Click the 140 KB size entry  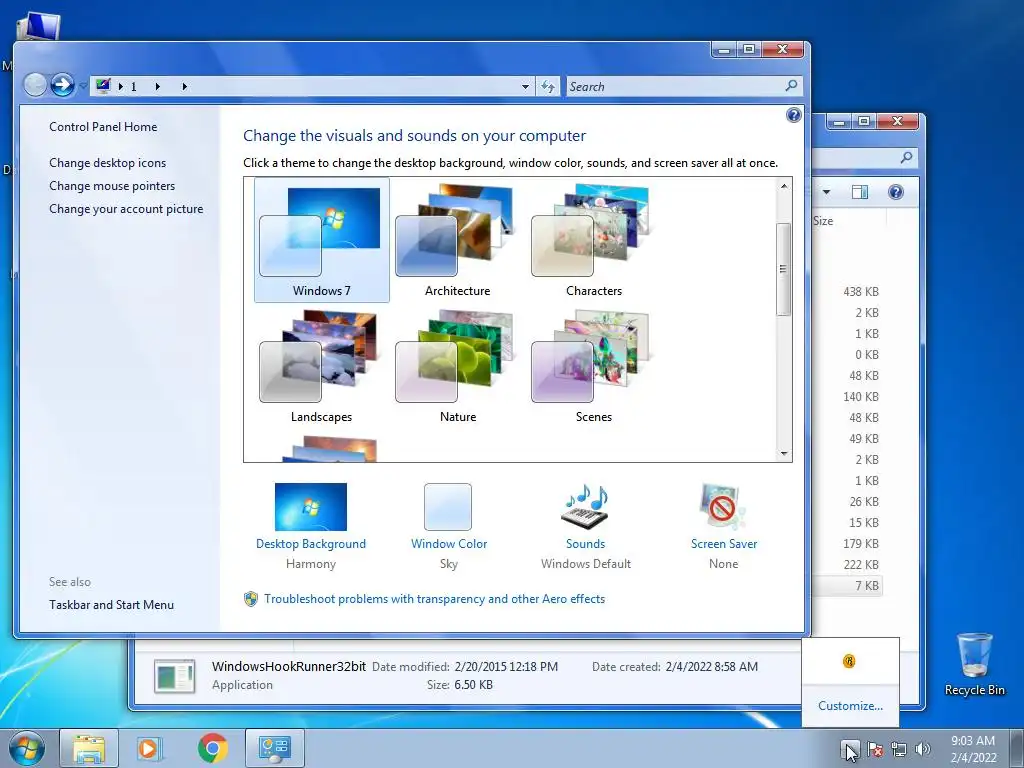(x=861, y=396)
